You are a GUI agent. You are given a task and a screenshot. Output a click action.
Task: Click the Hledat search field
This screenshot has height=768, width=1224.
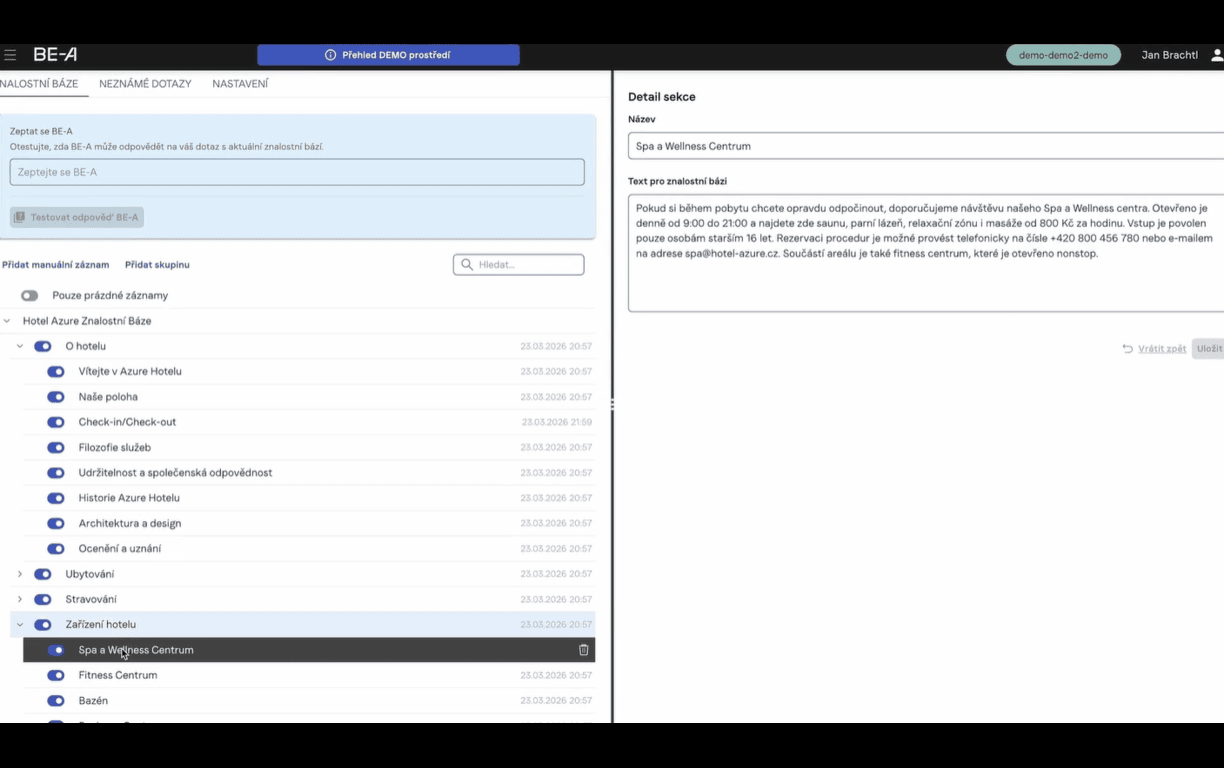tap(519, 265)
